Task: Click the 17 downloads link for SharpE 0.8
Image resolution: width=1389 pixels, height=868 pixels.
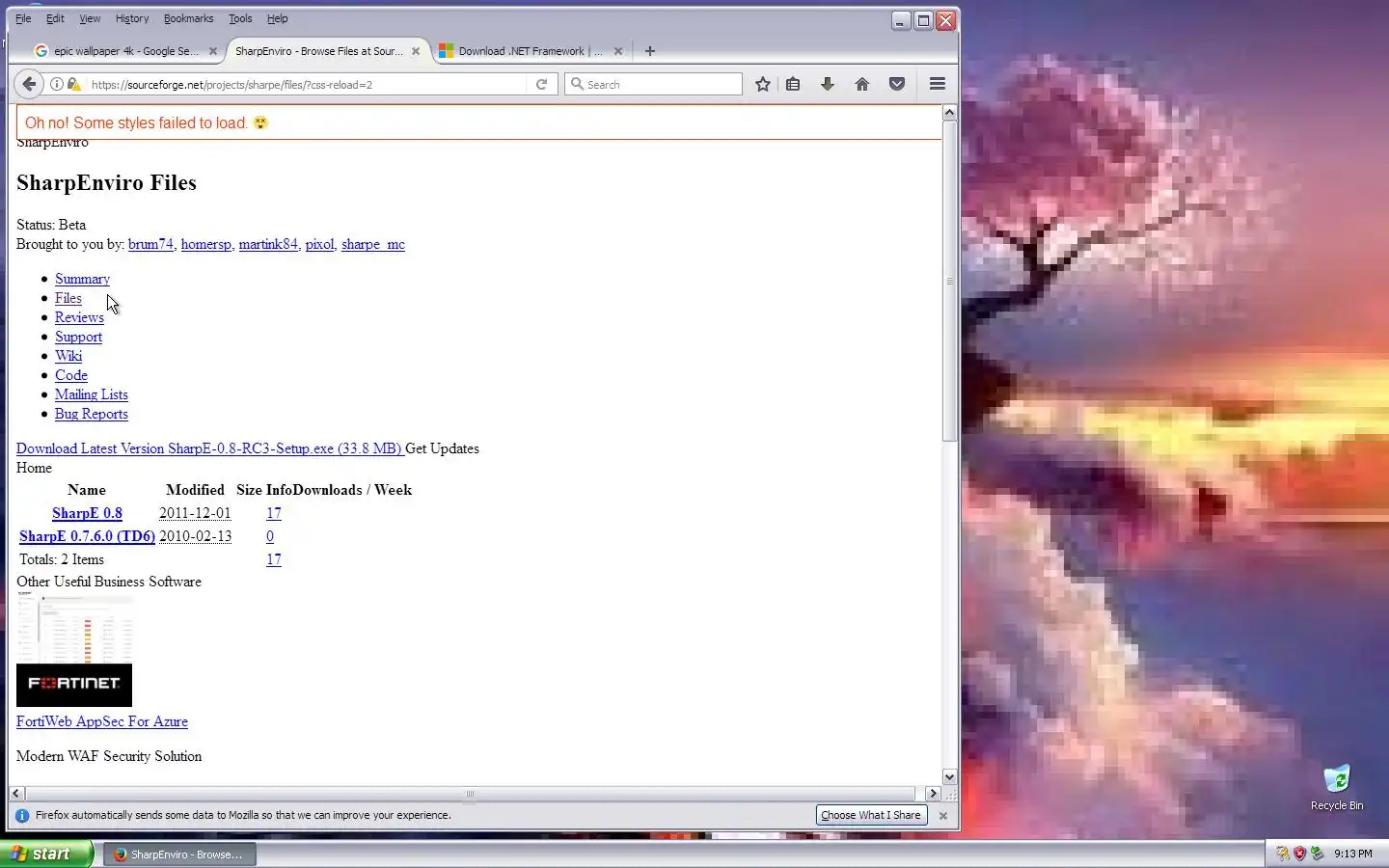Action: [274, 513]
